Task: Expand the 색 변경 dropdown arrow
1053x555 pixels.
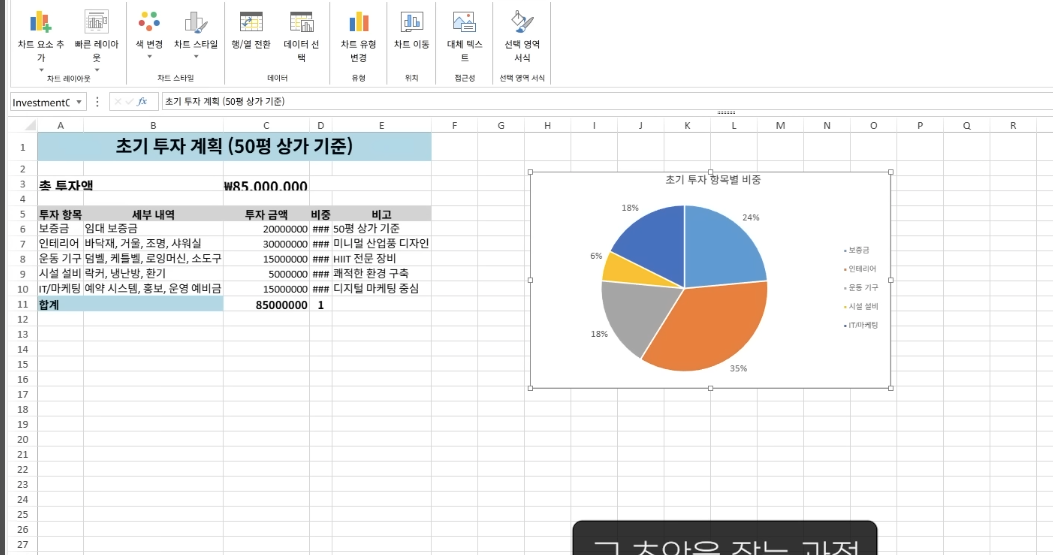Action: (149, 56)
